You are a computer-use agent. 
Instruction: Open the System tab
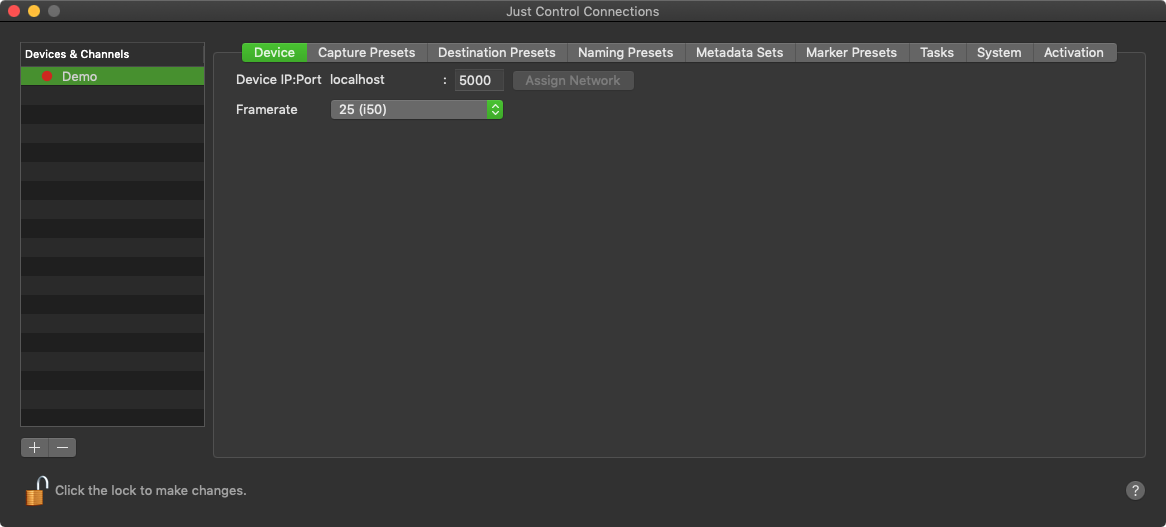pos(999,53)
